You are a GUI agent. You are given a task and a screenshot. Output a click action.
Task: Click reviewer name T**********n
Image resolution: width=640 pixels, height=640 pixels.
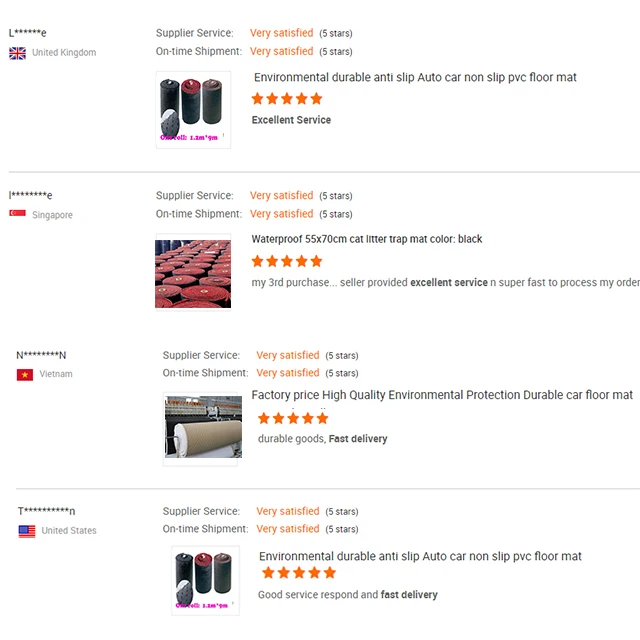46,511
